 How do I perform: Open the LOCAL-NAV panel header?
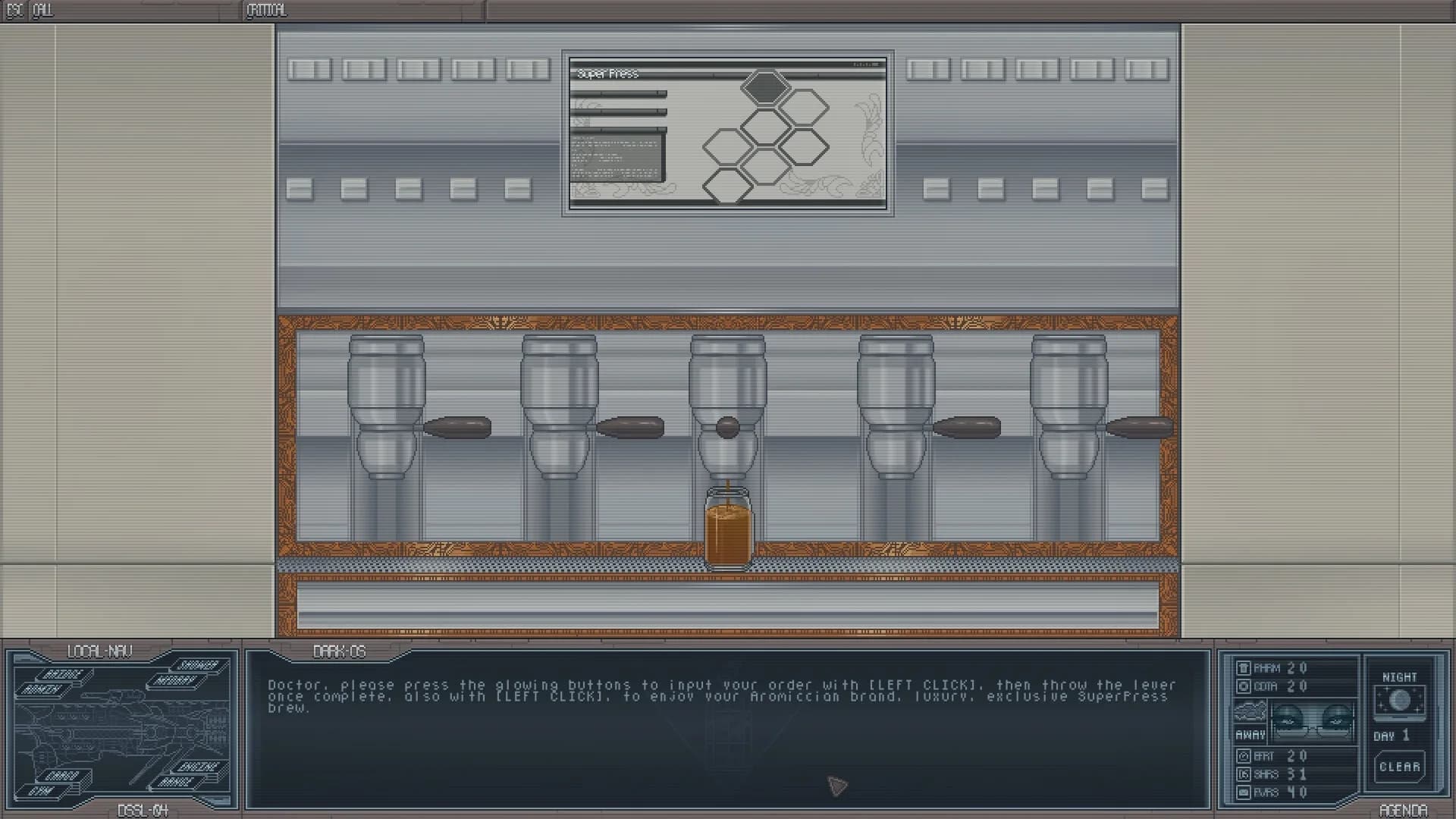[99, 651]
